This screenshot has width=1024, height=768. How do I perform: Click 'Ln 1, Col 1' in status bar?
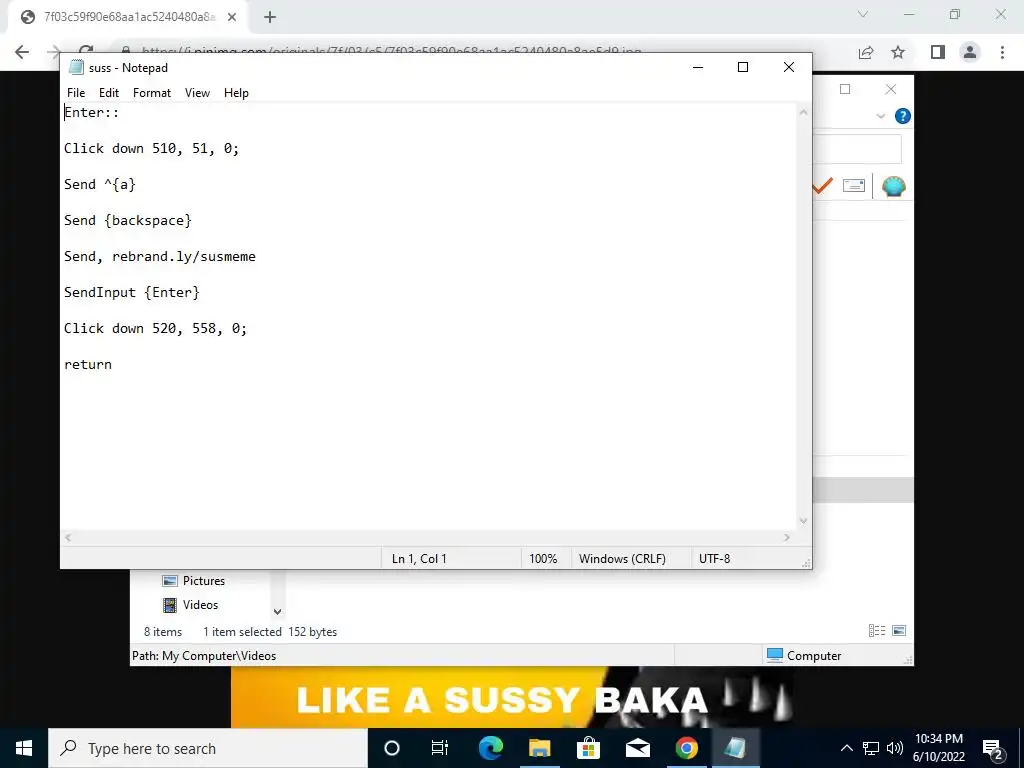point(419,558)
